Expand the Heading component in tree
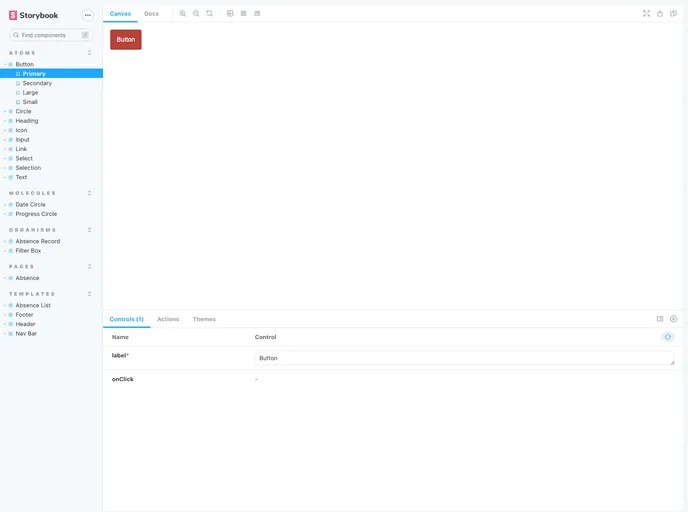The width and height of the screenshot is (688, 512). [x=26, y=121]
